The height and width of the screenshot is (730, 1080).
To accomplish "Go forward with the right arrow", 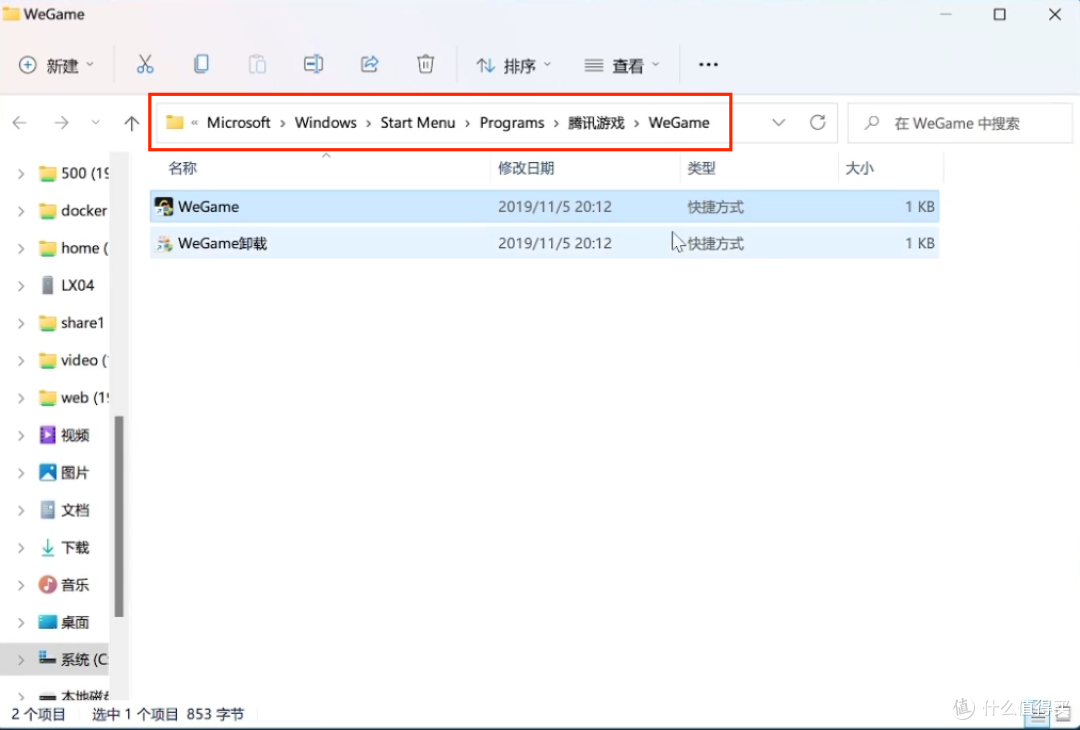I will [x=61, y=123].
